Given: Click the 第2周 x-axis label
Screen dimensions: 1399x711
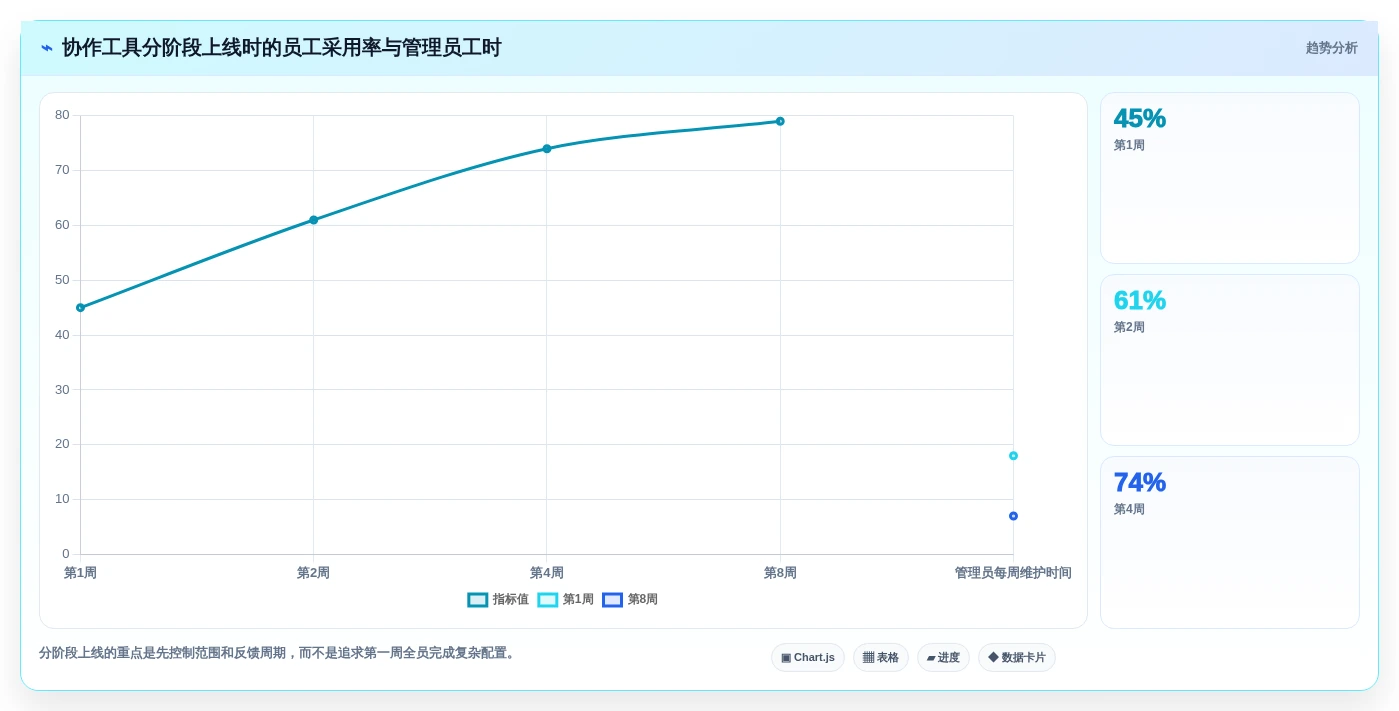Looking at the screenshot, I should tap(313, 573).
